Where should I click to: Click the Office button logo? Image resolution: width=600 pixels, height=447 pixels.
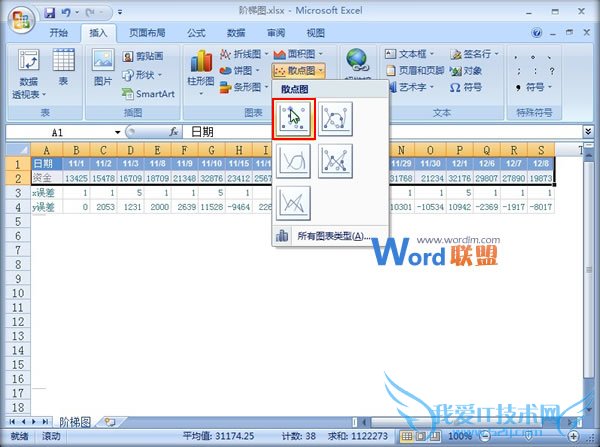tap(21, 19)
